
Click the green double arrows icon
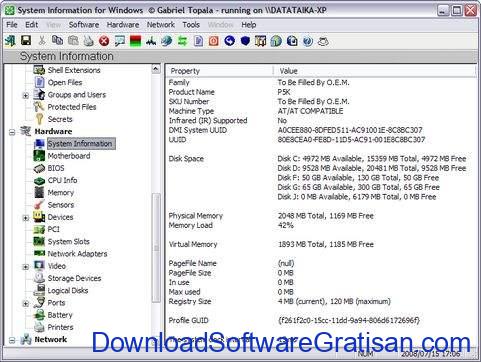(182, 41)
